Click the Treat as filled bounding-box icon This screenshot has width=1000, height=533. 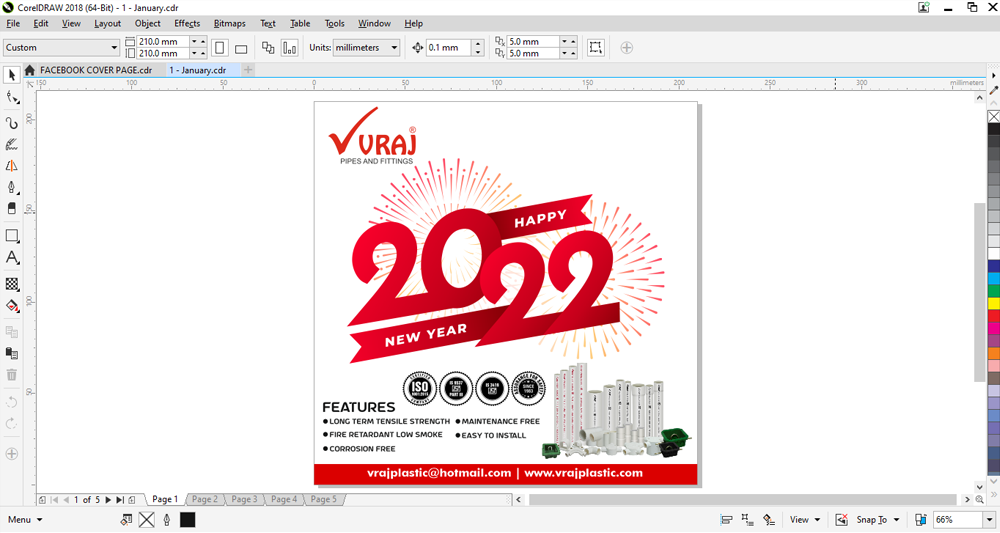click(596, 48)
